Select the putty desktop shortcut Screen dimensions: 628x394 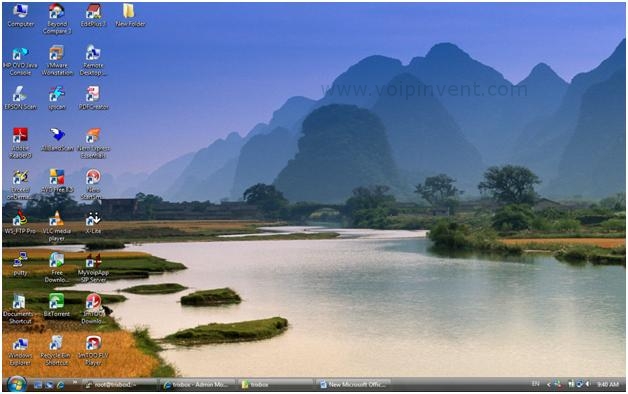20,264
